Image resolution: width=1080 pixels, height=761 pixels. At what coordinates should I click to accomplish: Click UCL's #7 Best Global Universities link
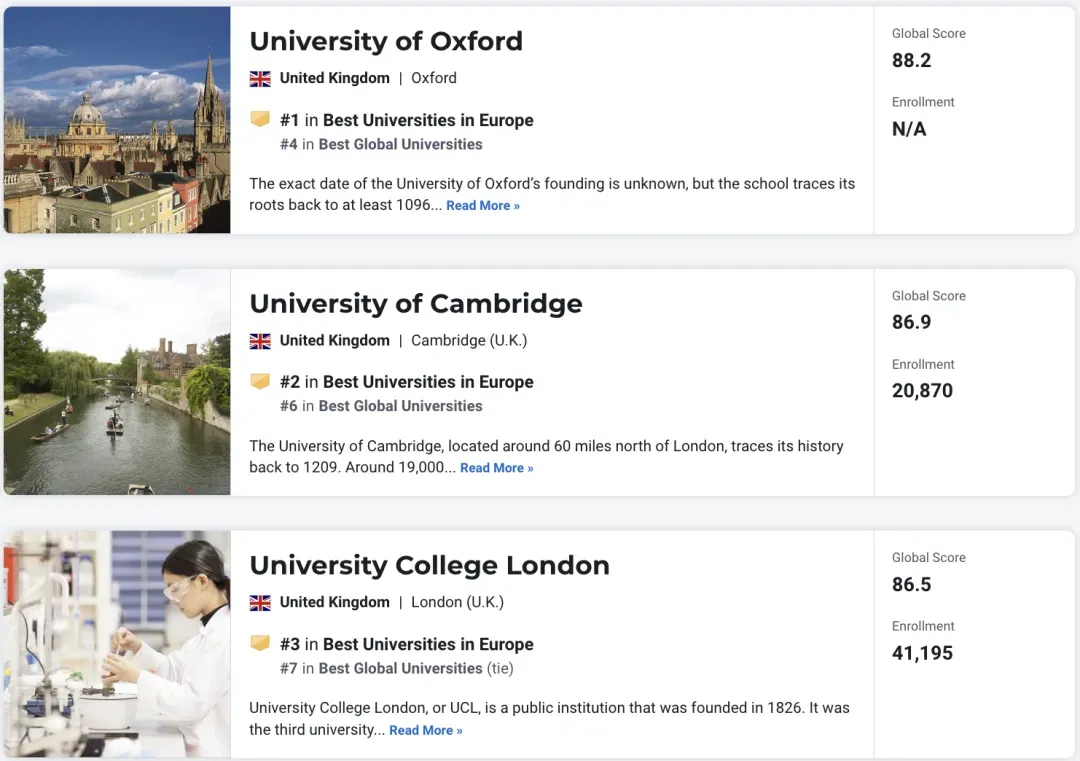point(400,668)
